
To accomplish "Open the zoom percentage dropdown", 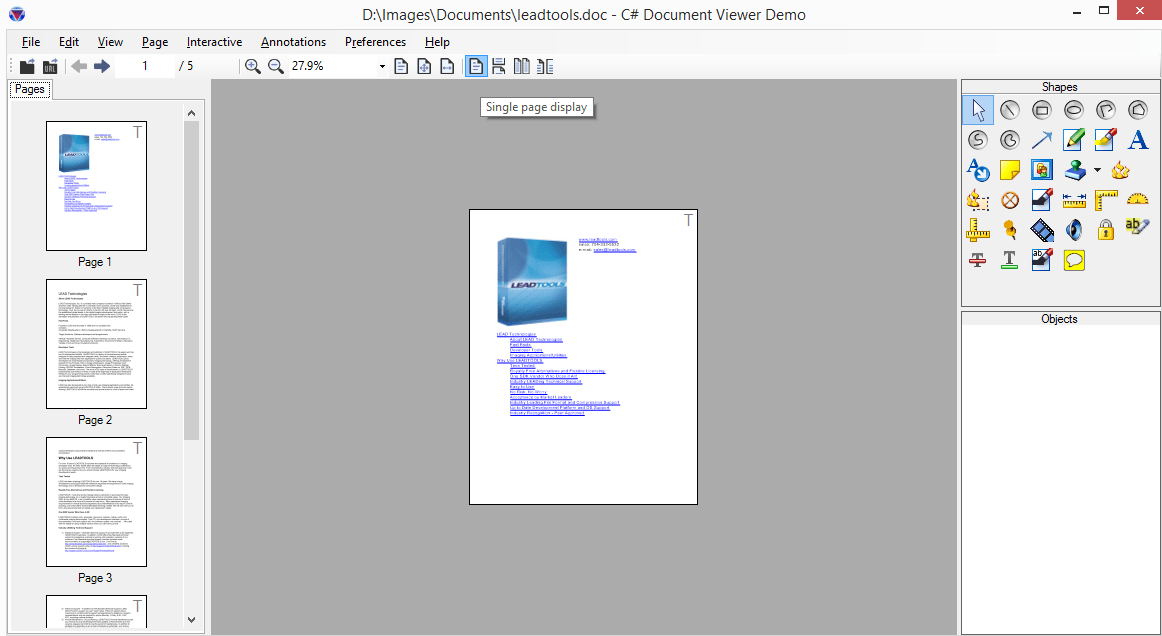I will coord(383,66).
